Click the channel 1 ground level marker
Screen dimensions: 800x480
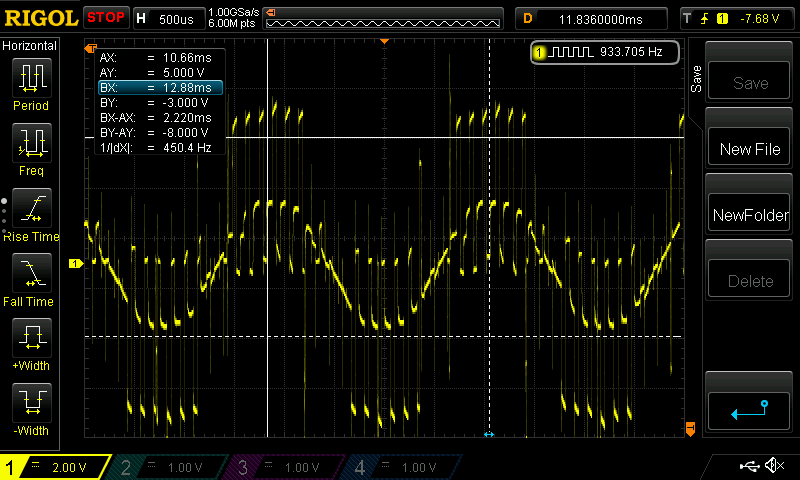coord(76,263)
